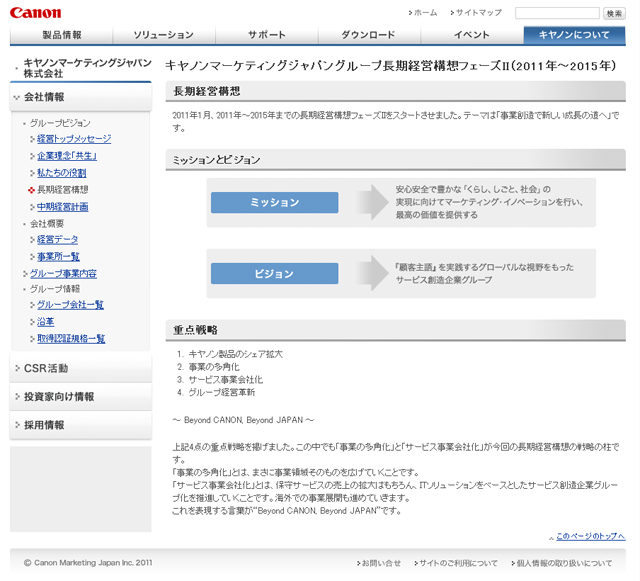Expand the CSR活動 sidebar section
The width and height of the screenshot is (640, 581).
(81, 368)
